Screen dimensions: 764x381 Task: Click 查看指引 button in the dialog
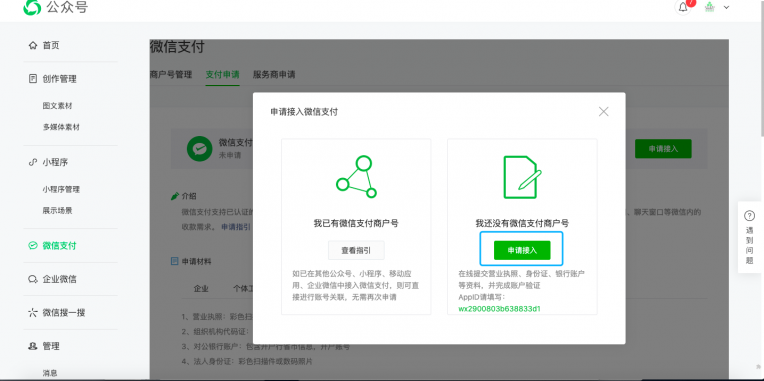356,250
